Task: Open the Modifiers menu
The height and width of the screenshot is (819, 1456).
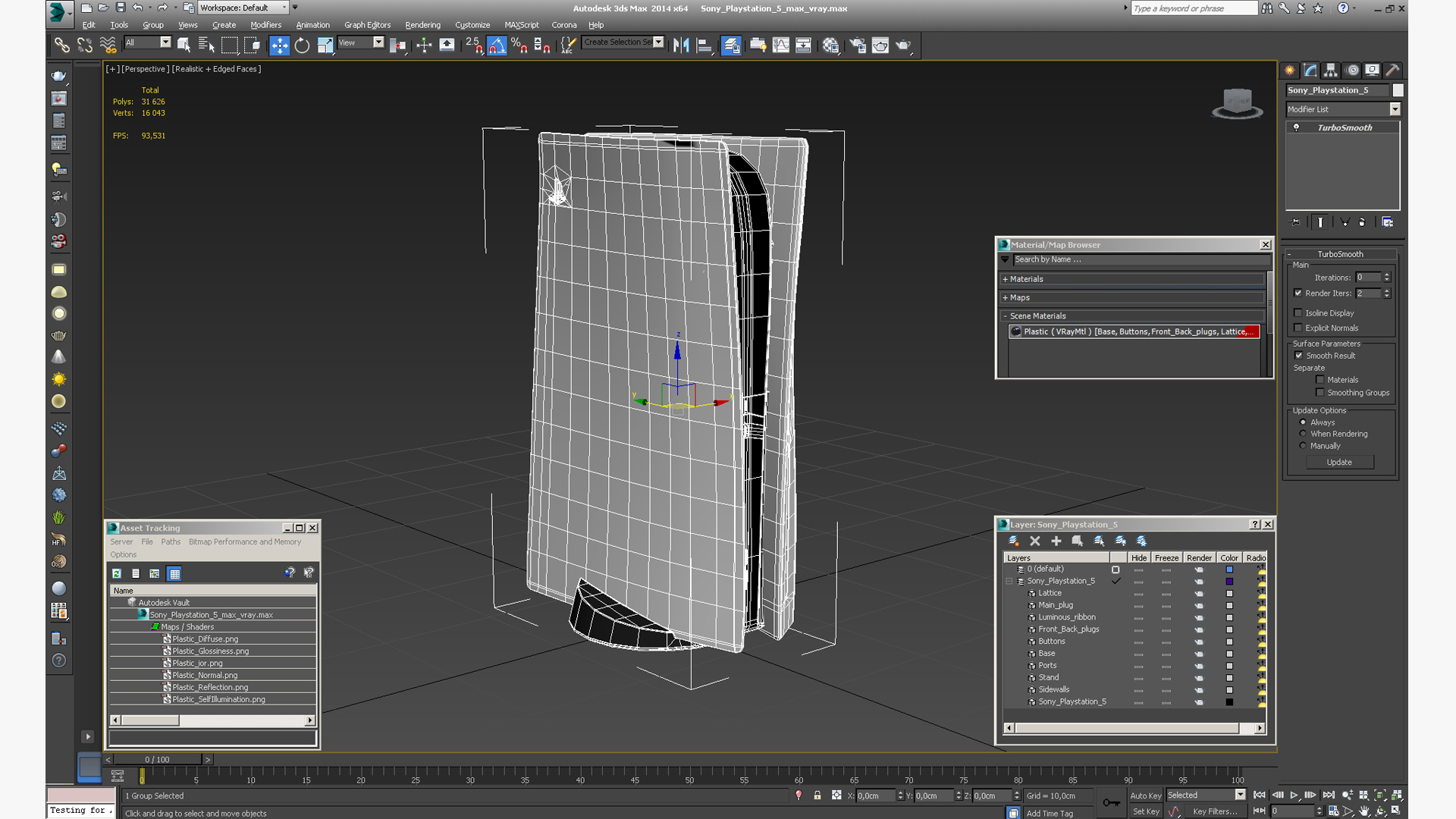Action: coord(265,25)
